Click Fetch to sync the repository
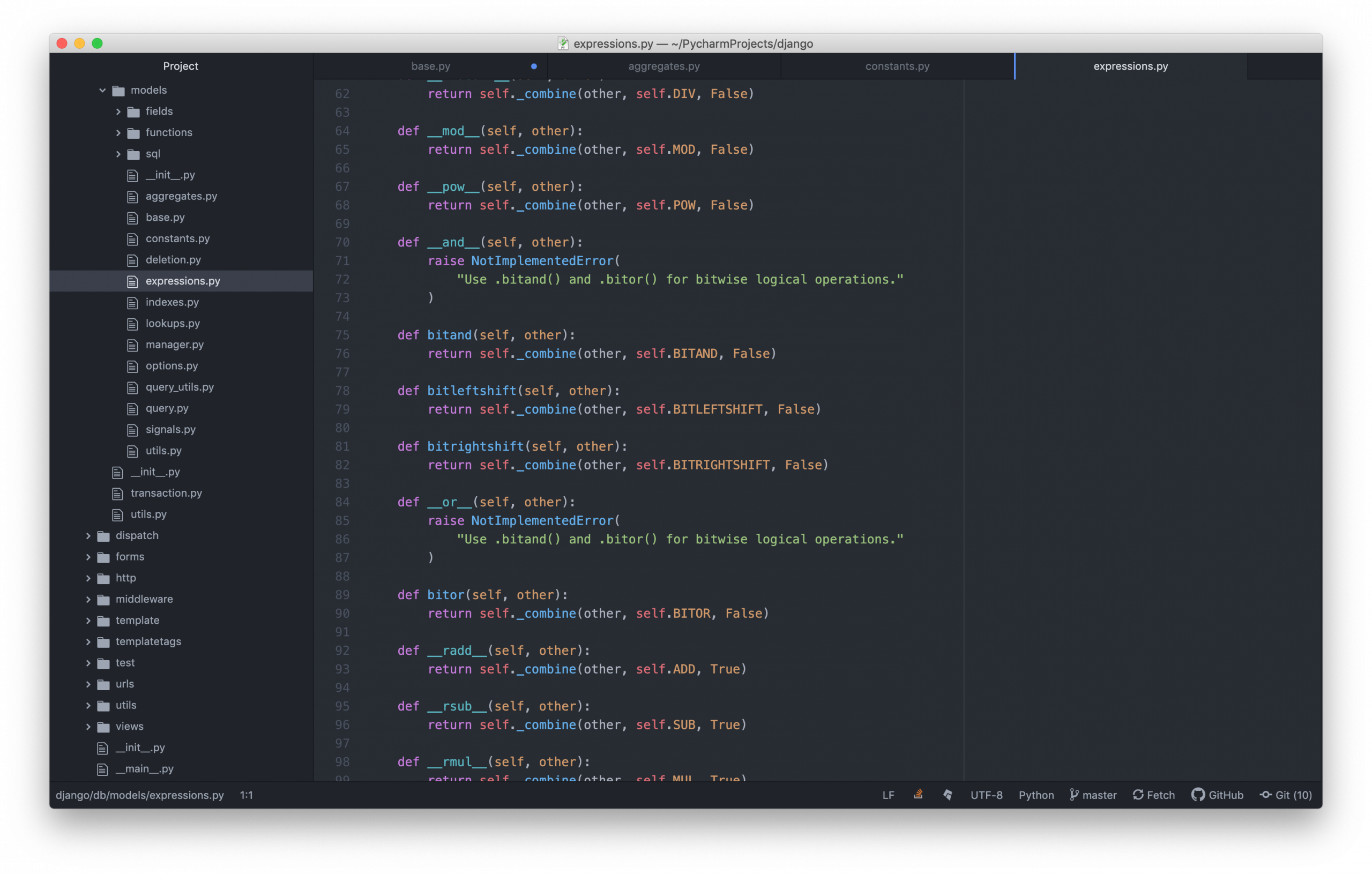The image size is (1372, 874). pos(1154,795)
